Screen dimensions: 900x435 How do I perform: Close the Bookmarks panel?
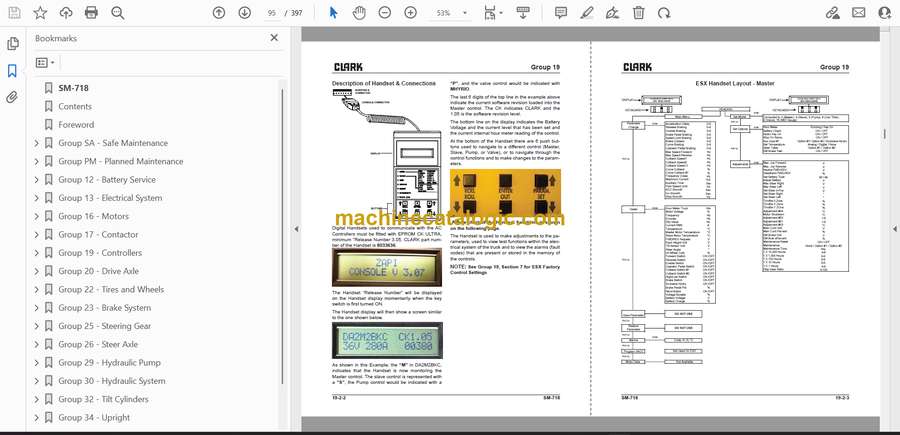tap(274, 38)
